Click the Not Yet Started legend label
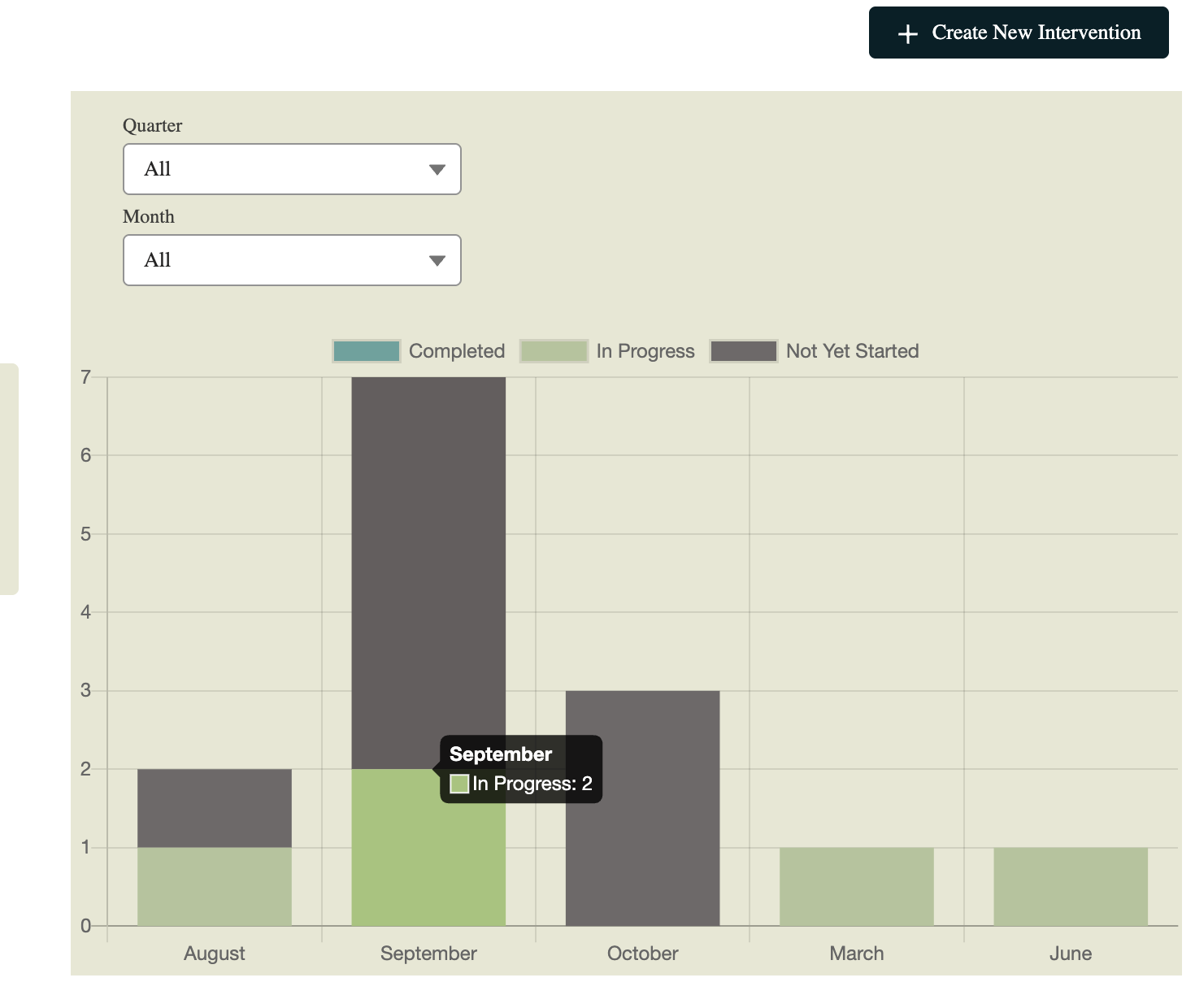Image resolution: width=1195 pixels, height=1008 pixels. [853, 351]
